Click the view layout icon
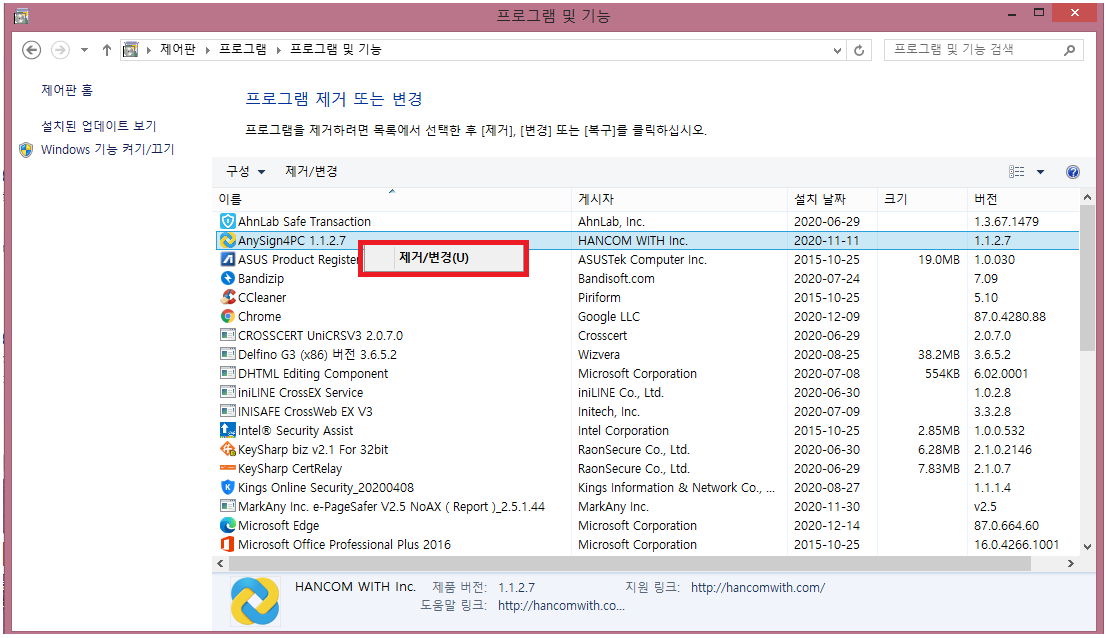 point(1016,172)
